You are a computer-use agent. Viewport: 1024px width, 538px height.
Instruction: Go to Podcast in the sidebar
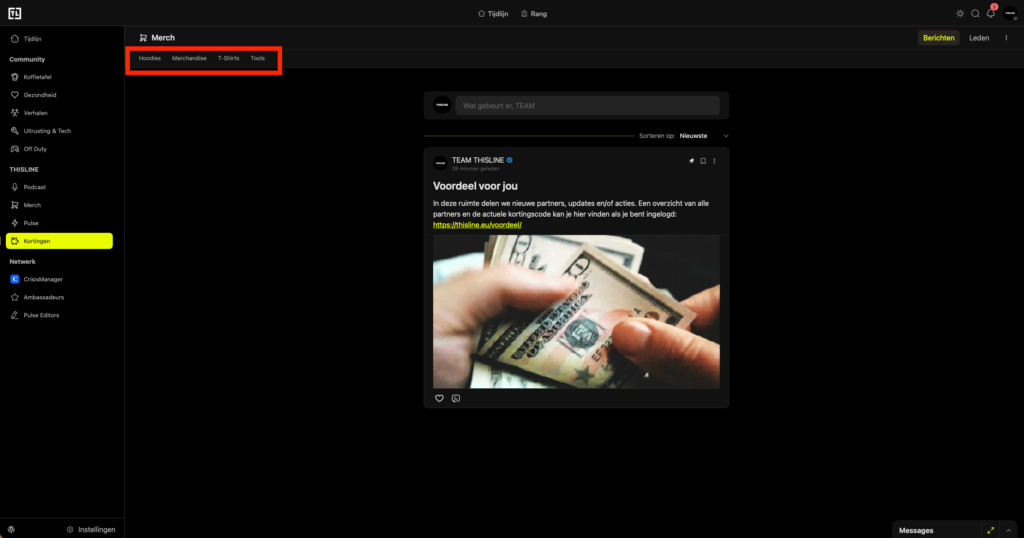(35, 187)
